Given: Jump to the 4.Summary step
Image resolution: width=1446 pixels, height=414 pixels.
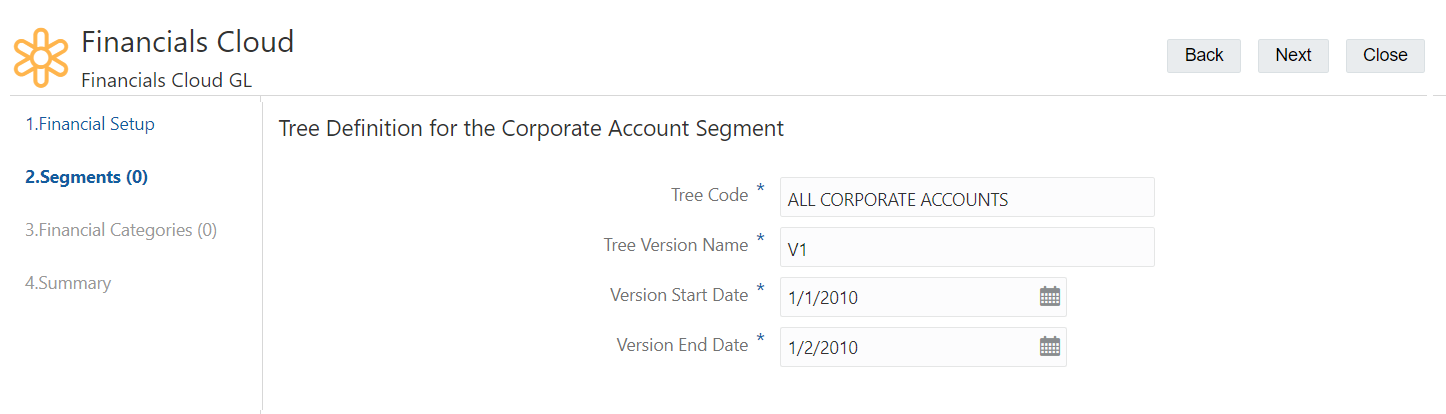Looking at the screenshot, I should [68, 283].
